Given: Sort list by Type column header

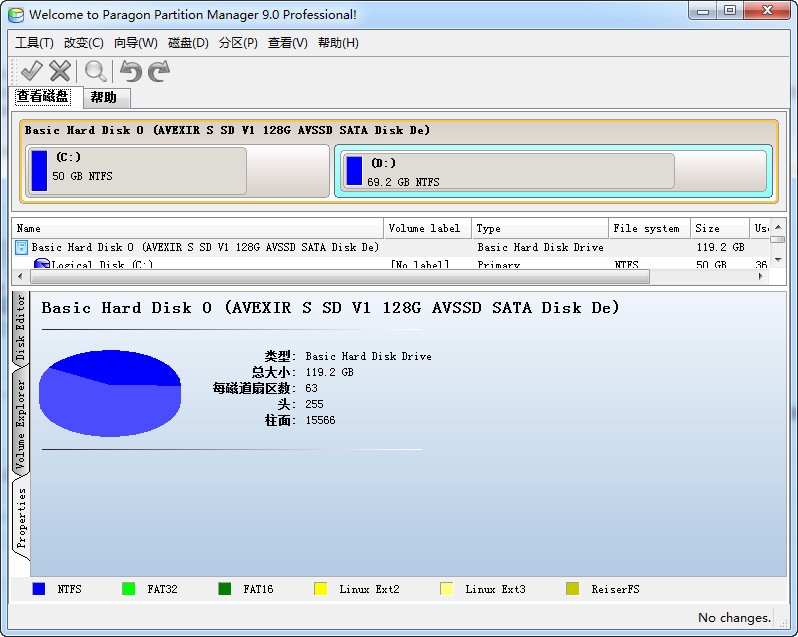Looking at the screenshot, I should pos(540,228).
